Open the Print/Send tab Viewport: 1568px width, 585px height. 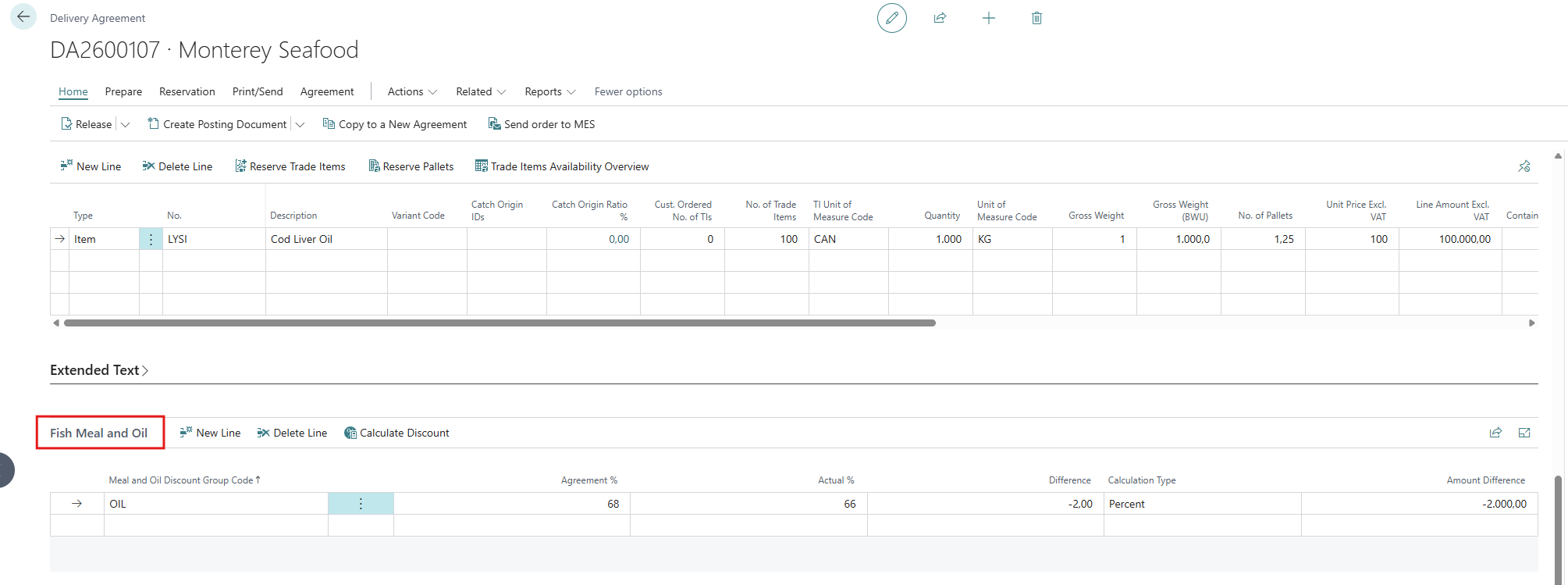[x=258, y=91]
